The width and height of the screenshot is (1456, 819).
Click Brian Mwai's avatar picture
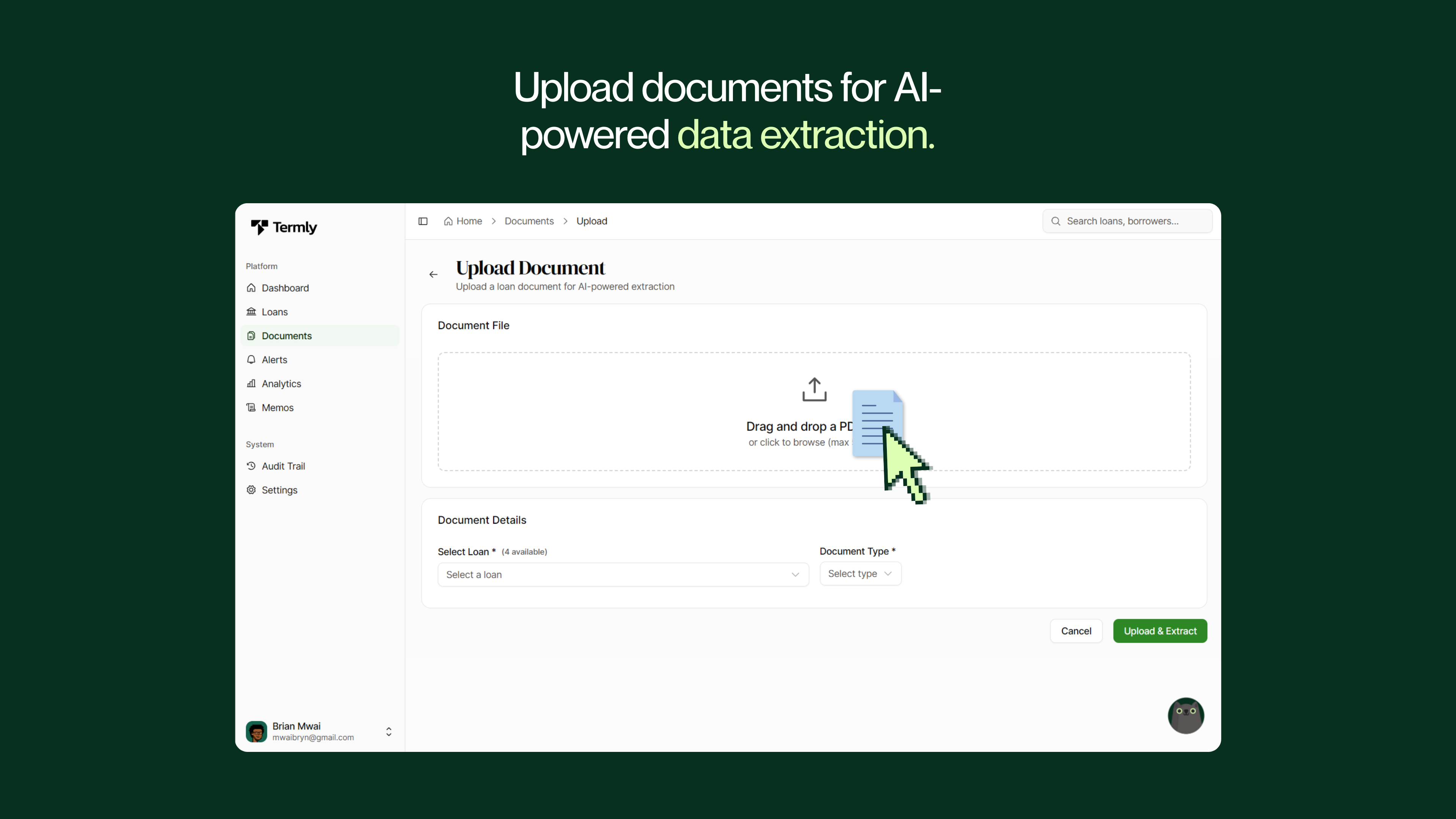(256, 731)
